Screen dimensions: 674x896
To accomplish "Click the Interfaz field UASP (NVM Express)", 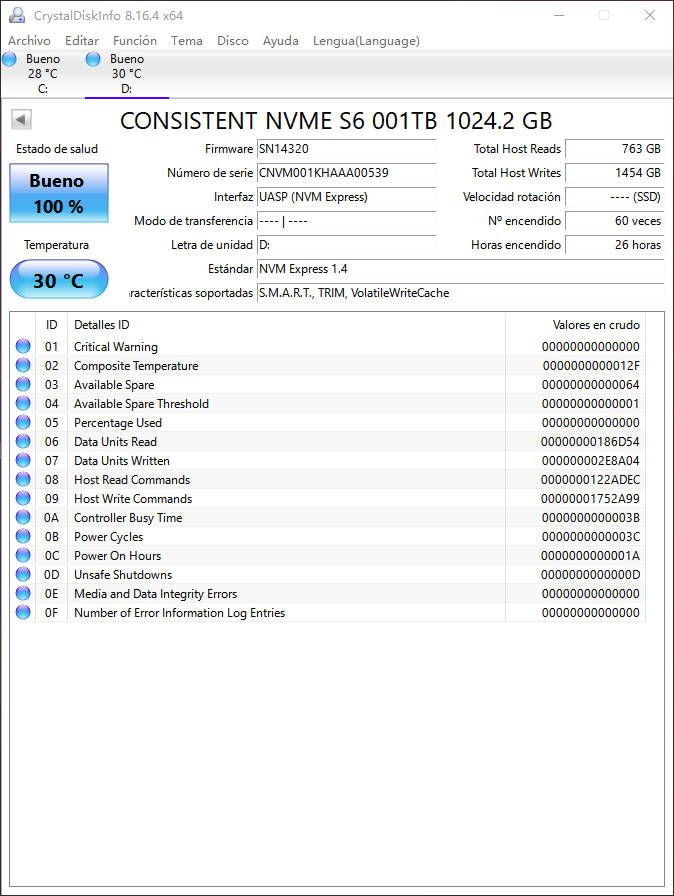I will coord(346,197).
